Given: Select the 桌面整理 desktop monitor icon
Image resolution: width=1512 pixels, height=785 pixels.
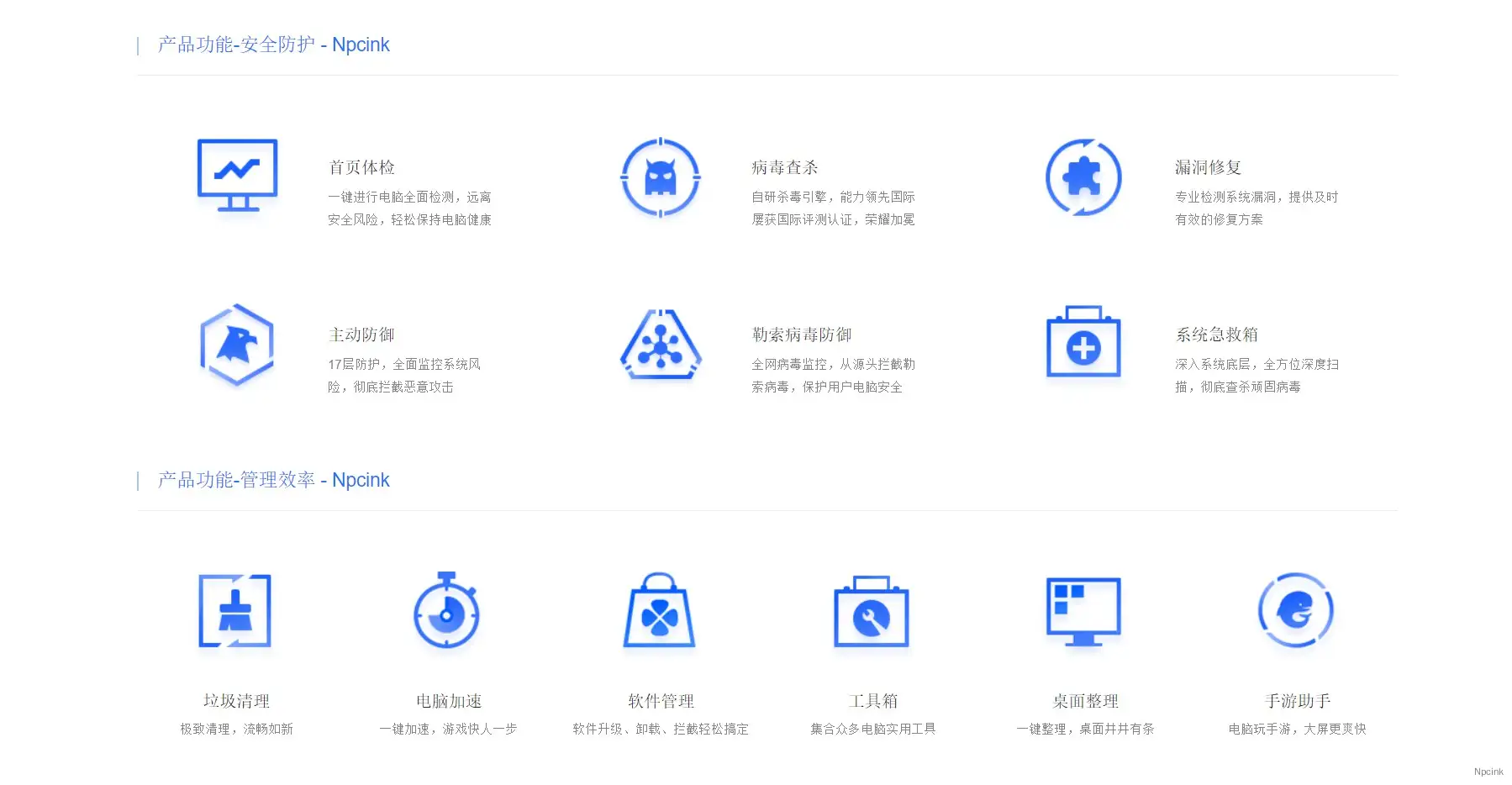Looking at the screenshot, I should 1083,611.
